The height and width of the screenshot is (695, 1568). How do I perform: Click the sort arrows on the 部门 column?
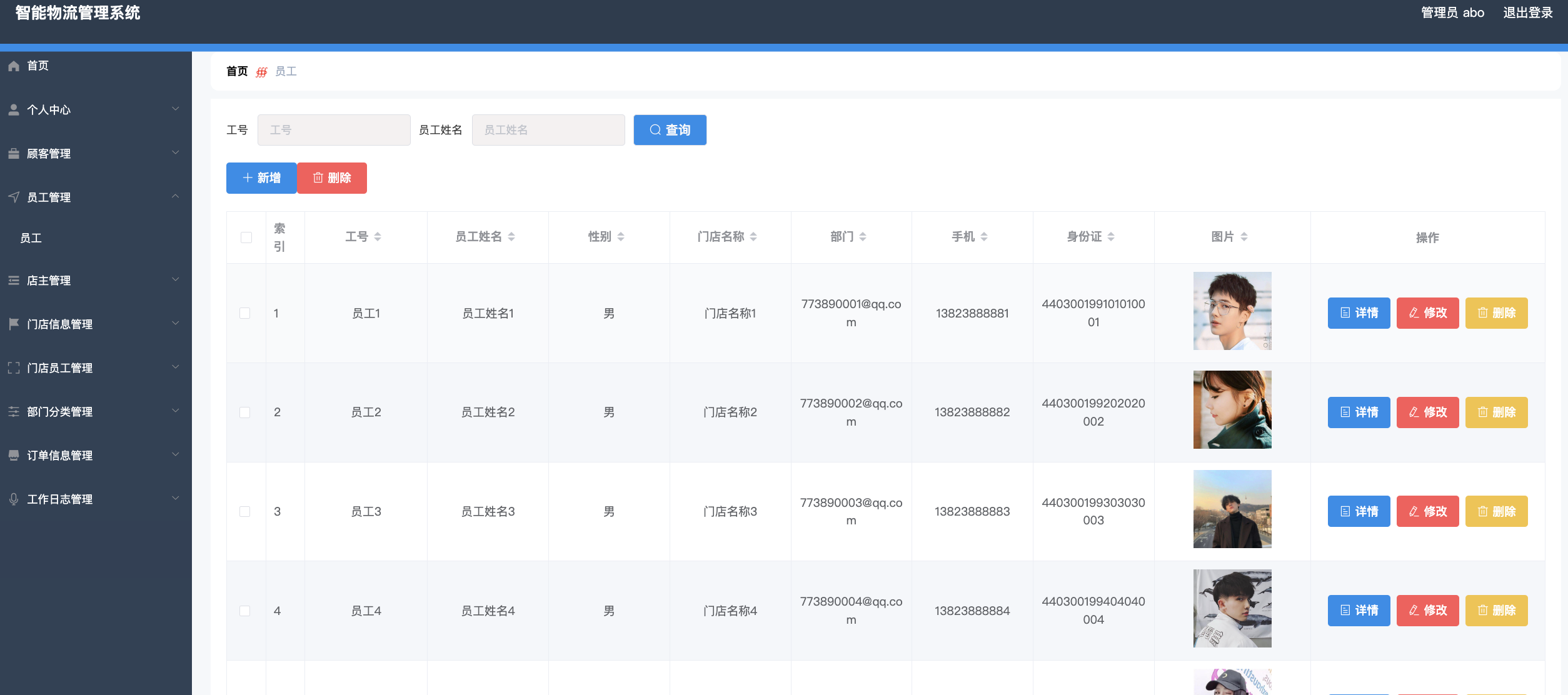point(863,237)
